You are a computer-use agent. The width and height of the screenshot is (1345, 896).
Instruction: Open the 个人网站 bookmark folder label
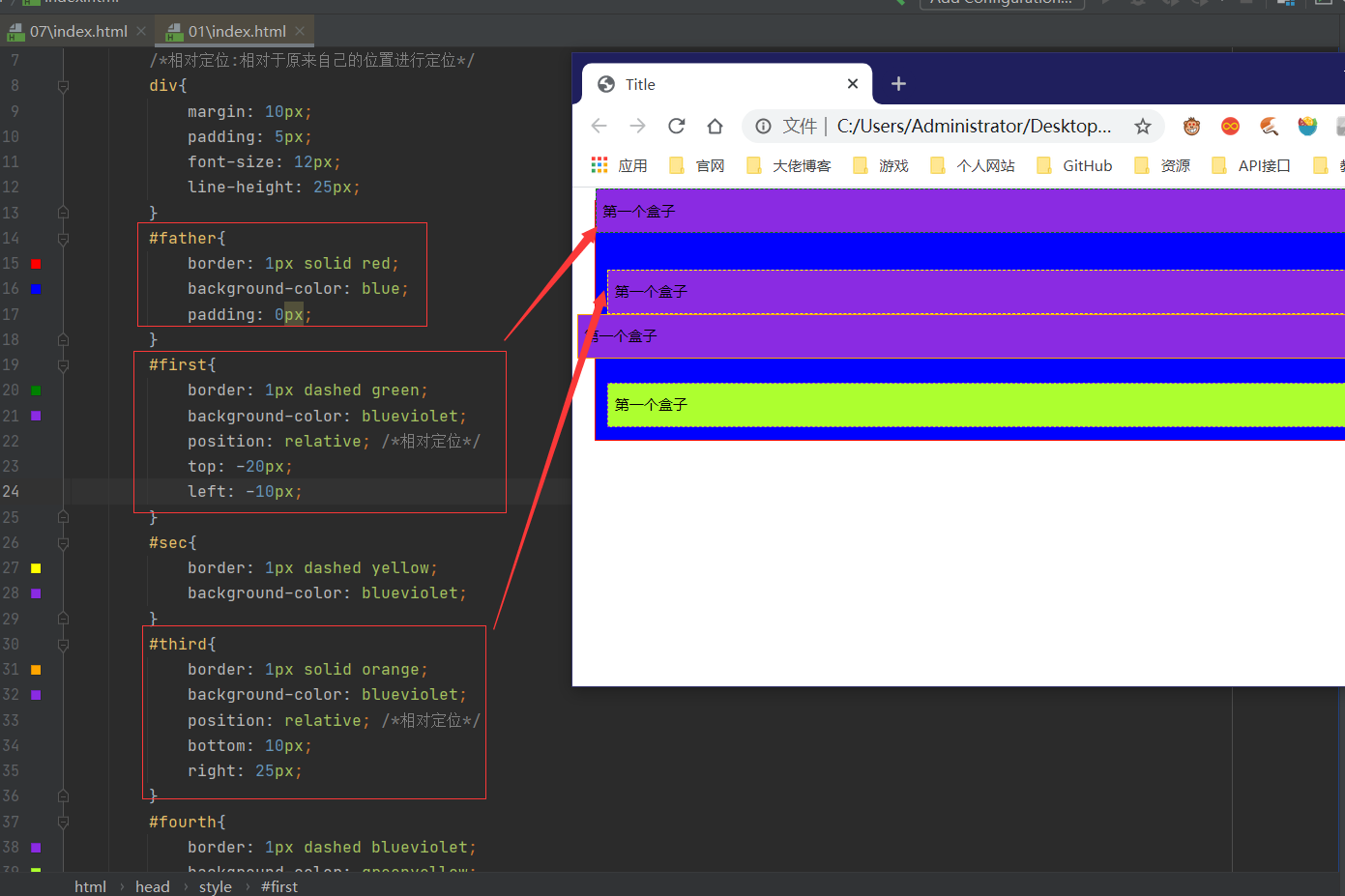(986, 165)
